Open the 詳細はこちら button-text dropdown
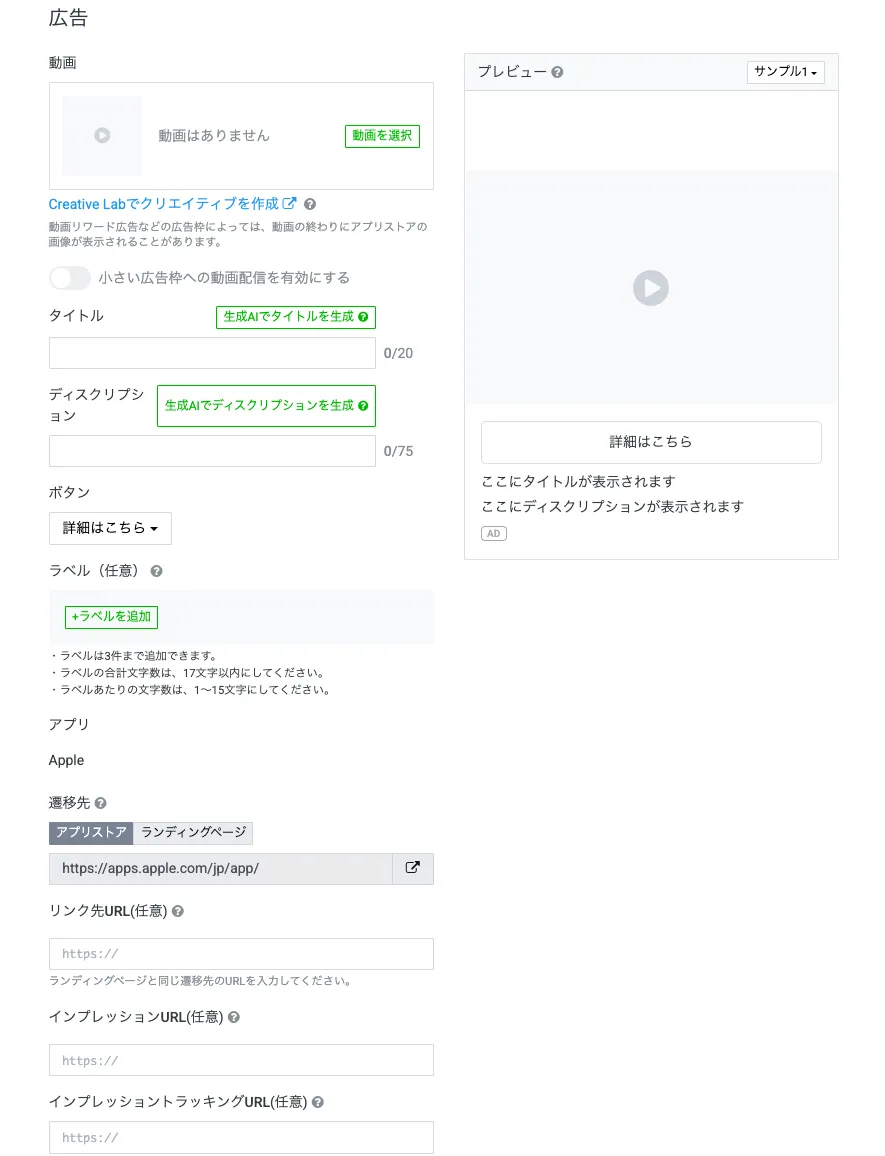 coord(110,528)
